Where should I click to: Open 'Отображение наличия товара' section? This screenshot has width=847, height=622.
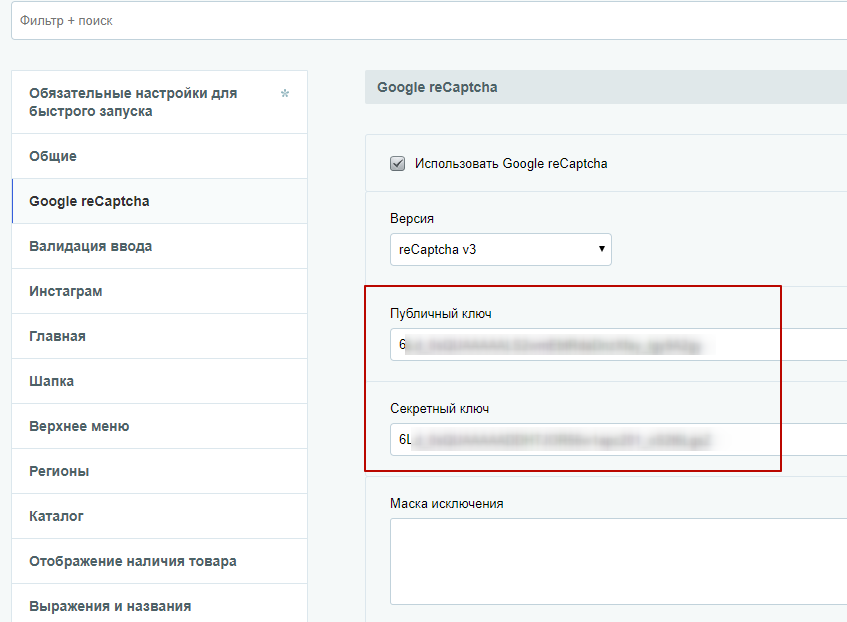159,561
